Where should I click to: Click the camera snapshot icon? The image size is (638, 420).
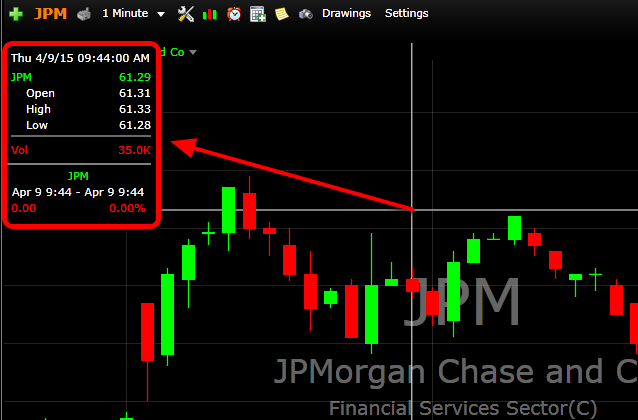(x=306, y=15)
